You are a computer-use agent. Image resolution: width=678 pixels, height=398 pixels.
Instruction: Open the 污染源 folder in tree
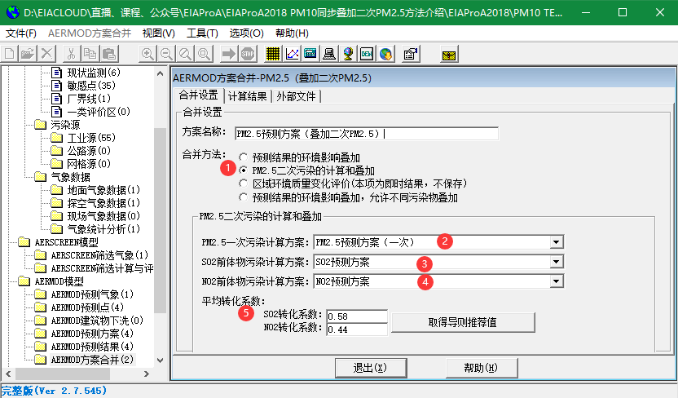[x=65, y=125]
